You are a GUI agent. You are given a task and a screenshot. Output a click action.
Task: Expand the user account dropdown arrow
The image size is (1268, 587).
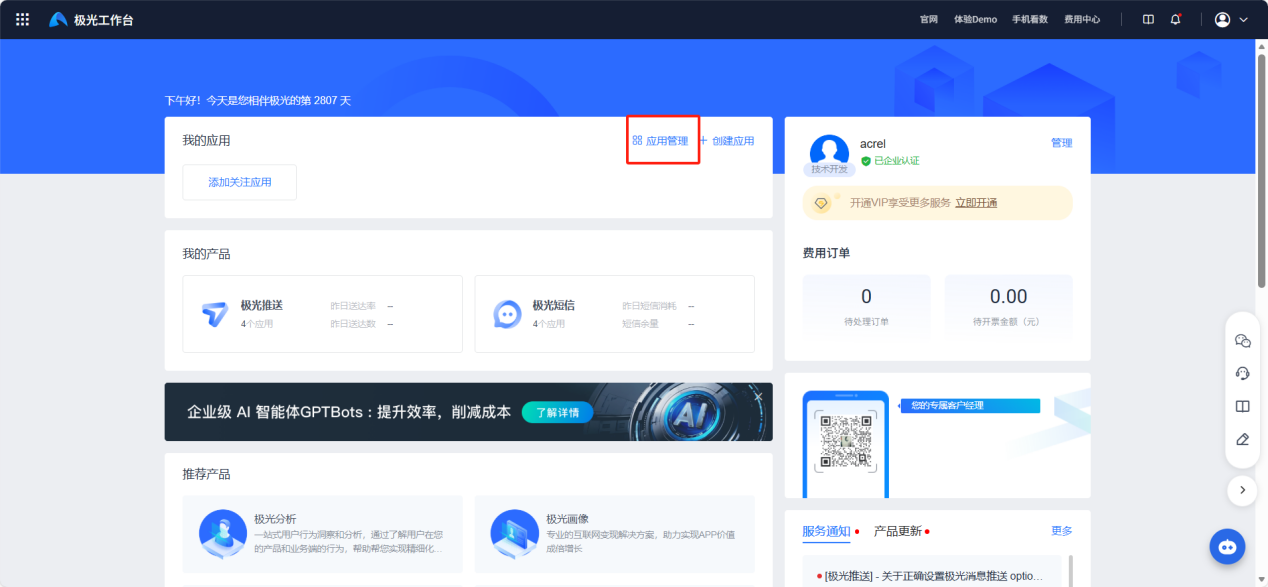[x=1244, y=19]
